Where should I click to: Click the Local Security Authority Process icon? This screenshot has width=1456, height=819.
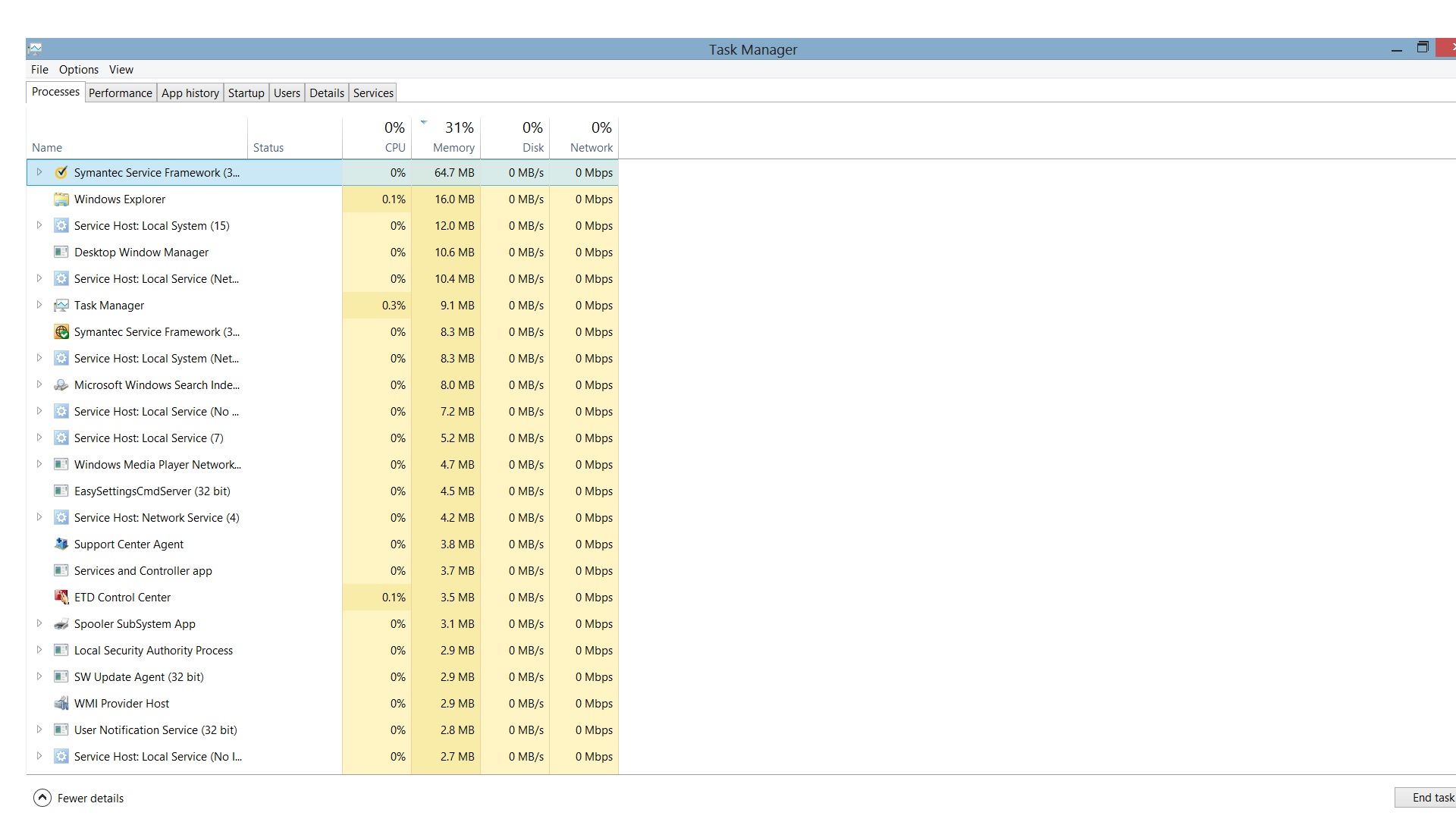point(61,651)
